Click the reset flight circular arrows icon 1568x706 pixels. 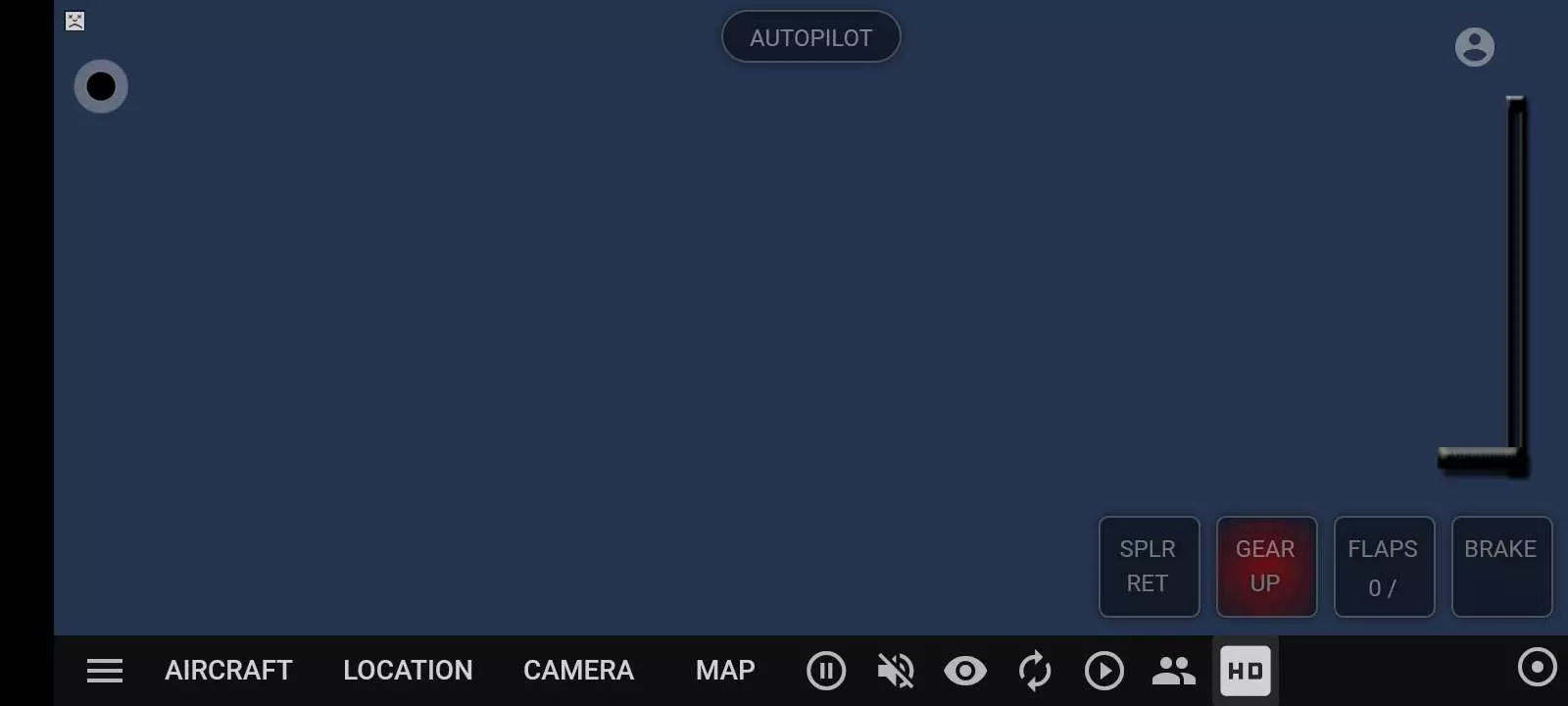pos(1035,671)
